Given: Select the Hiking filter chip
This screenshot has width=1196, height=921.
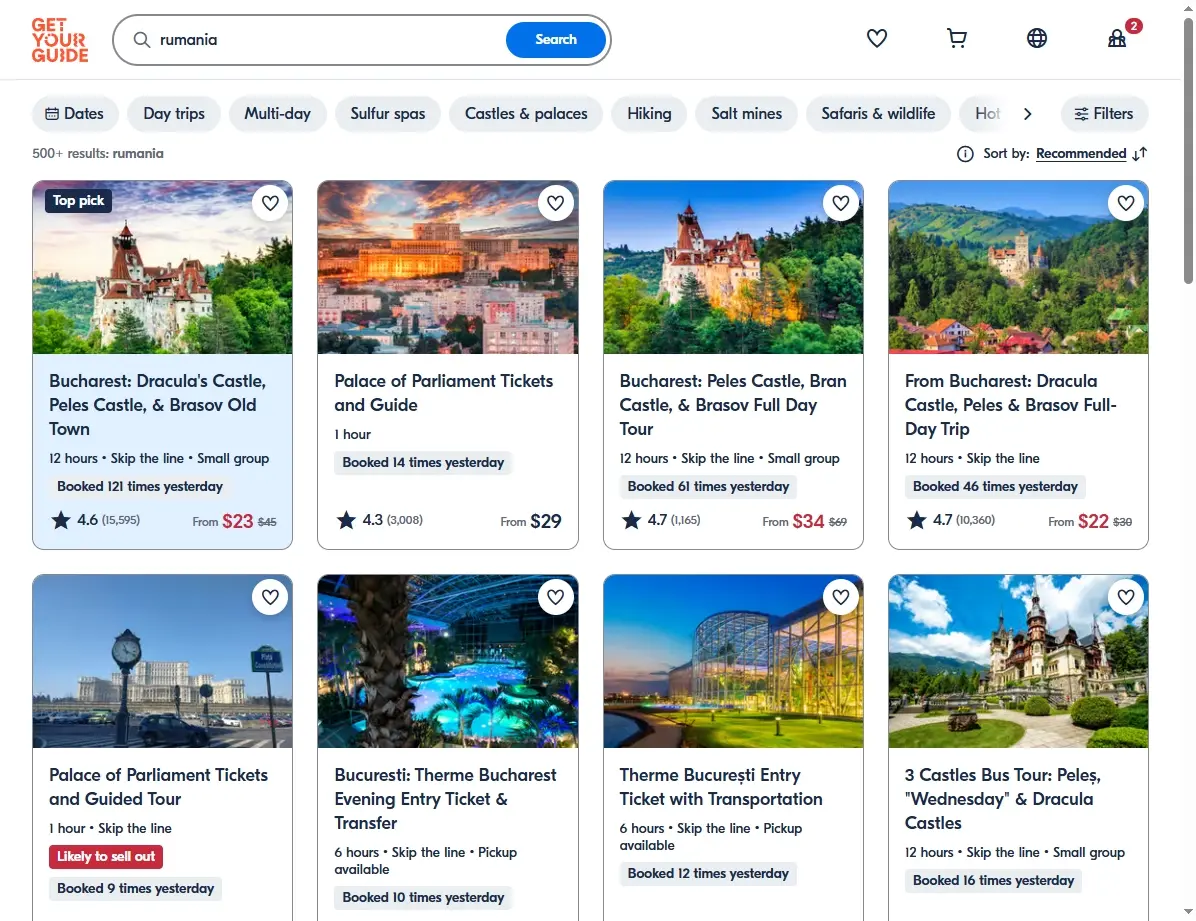Looking at the screenshot, I should (649, 114).
